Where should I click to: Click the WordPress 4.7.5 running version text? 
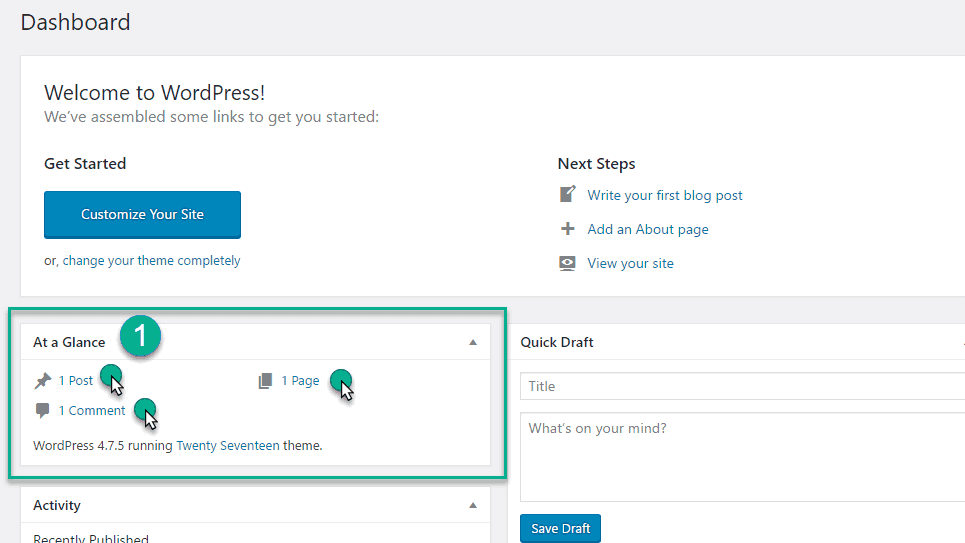[103, 445]
